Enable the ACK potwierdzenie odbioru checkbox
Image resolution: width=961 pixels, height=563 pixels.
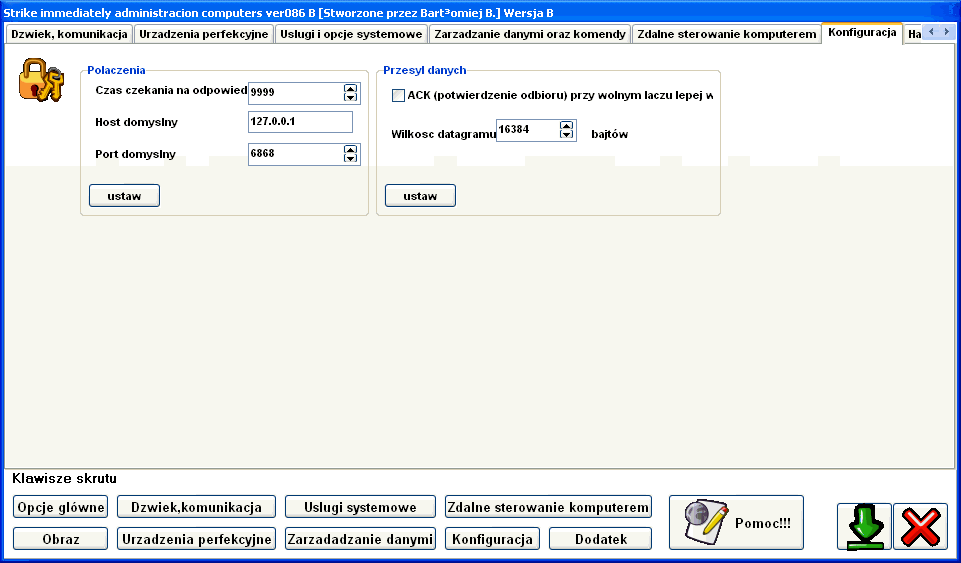398,96
